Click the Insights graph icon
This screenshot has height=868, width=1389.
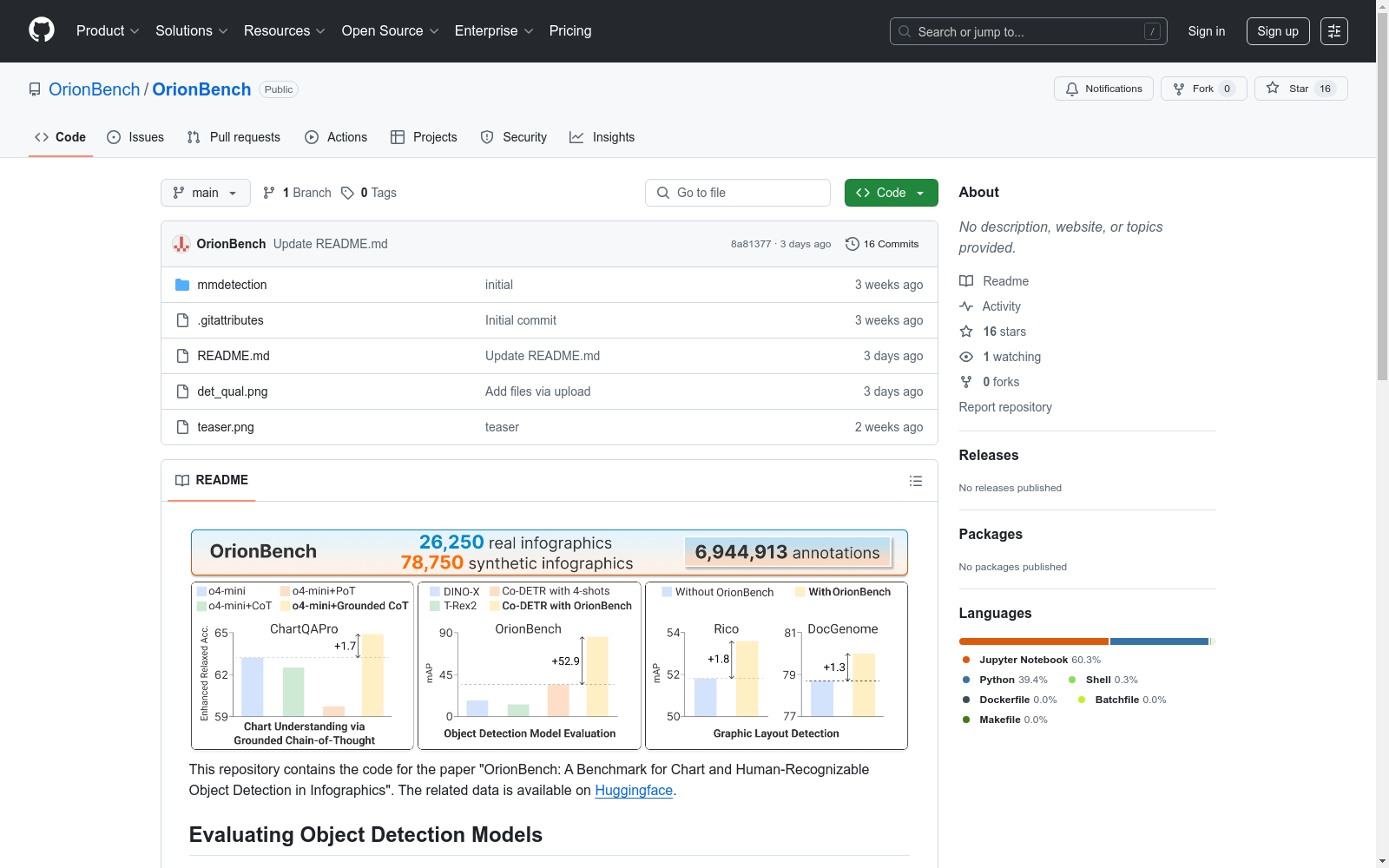pos(576,137)
